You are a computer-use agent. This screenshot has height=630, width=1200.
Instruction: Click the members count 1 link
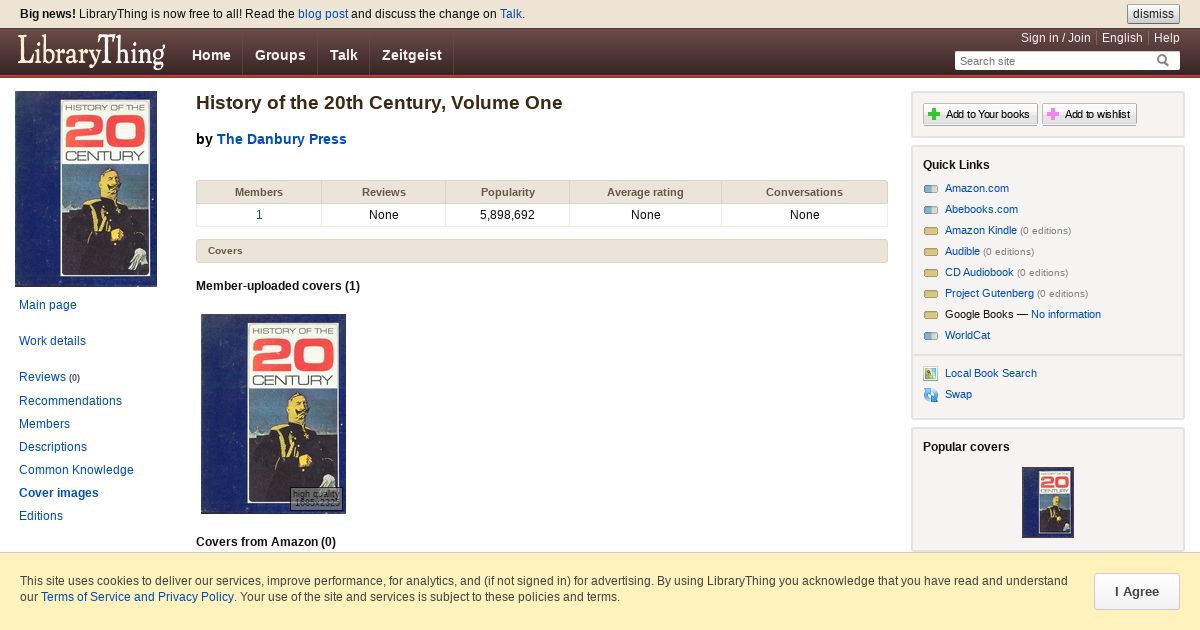pyautogui.click(x=259, y=215)
